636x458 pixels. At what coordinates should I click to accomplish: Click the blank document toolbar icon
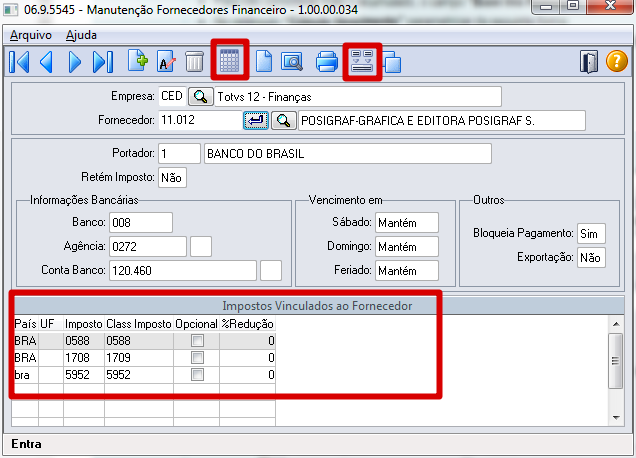point(264,62)
